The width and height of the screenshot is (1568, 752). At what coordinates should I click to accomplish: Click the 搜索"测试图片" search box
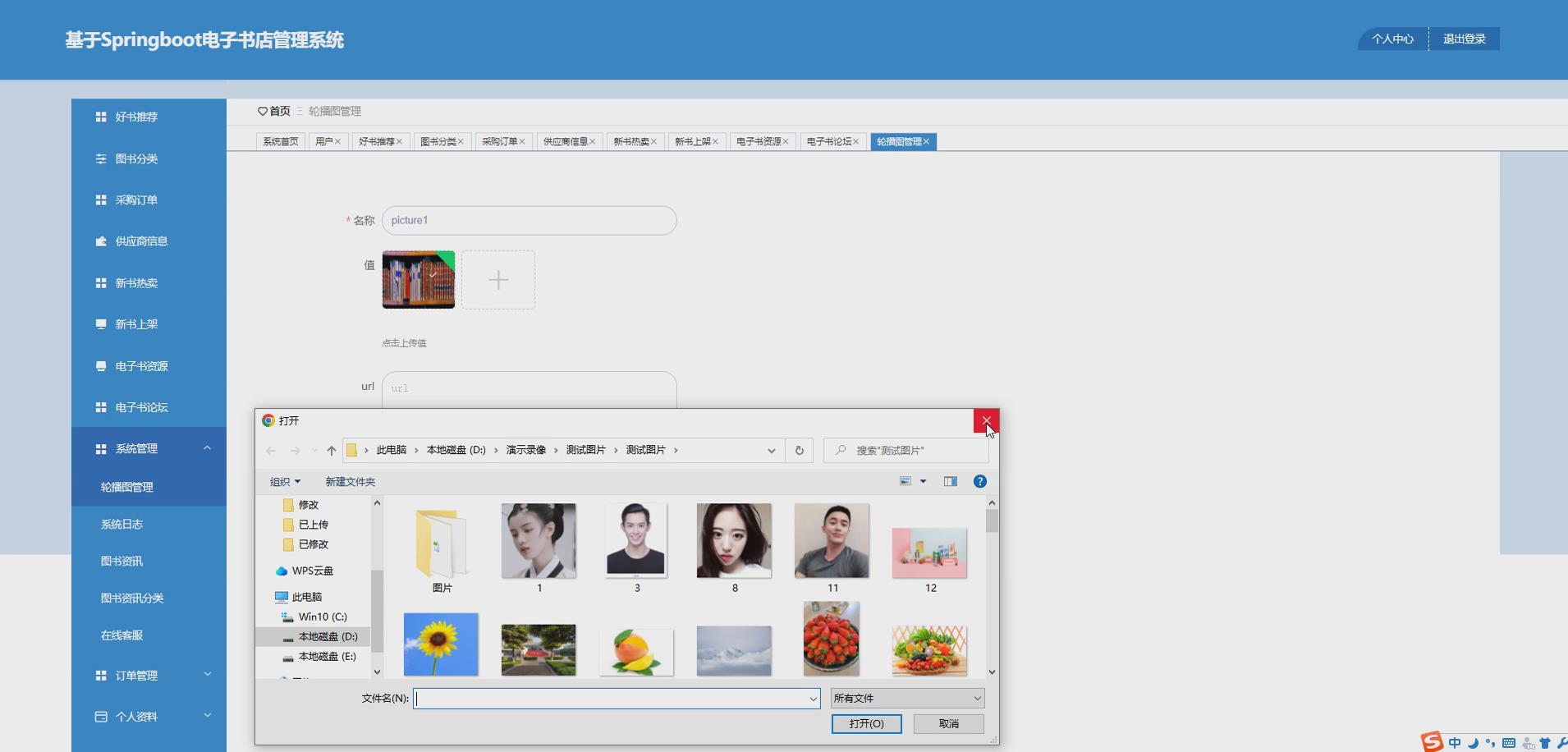pyautogui.click(x=906, y=451)
